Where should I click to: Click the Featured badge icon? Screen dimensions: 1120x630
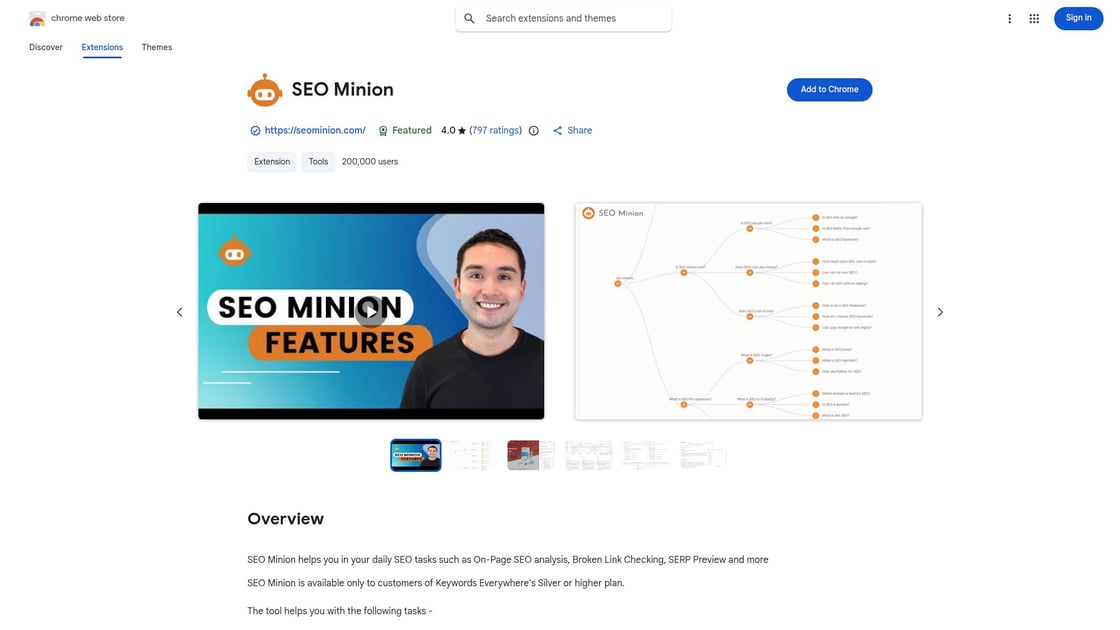(x=383, y=131)
